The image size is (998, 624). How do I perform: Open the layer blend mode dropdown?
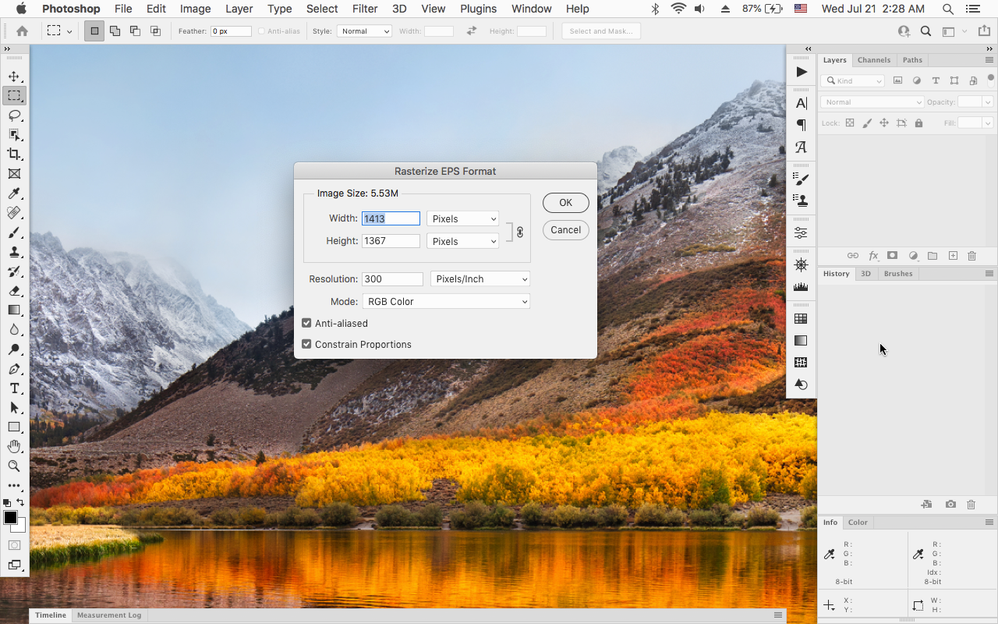click(x=871, y=102)
